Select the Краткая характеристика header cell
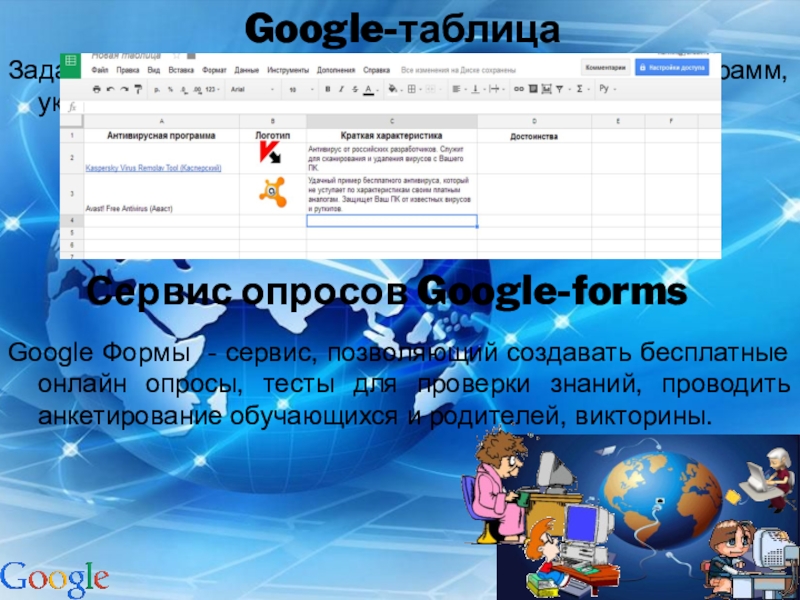 [392, 135]
